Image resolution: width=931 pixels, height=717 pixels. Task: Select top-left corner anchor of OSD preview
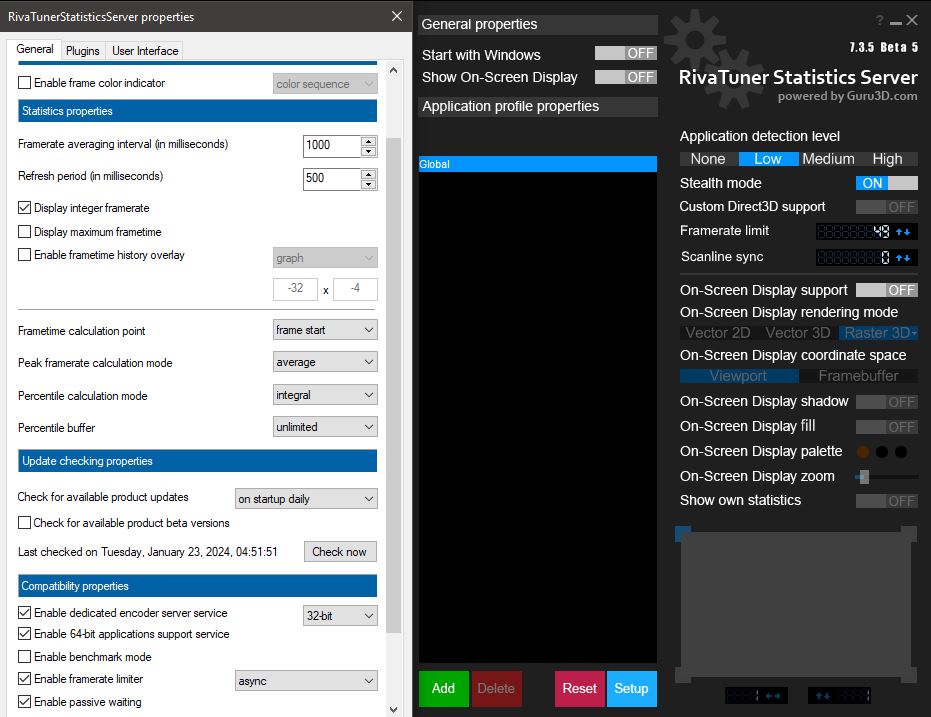coord(683,533)
